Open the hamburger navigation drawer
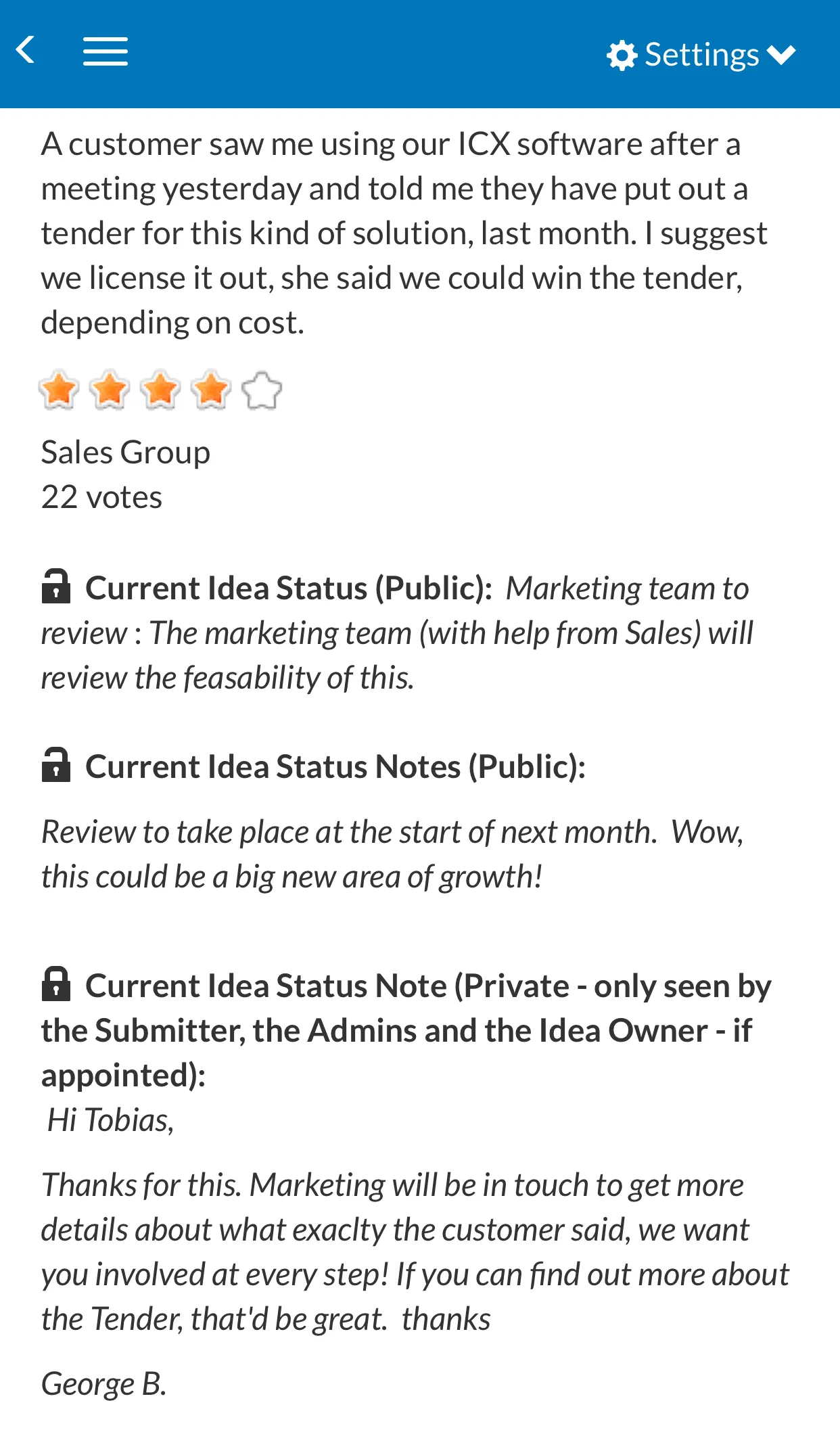This screenshot has width=840, height=1453. (x=106, y=51)
